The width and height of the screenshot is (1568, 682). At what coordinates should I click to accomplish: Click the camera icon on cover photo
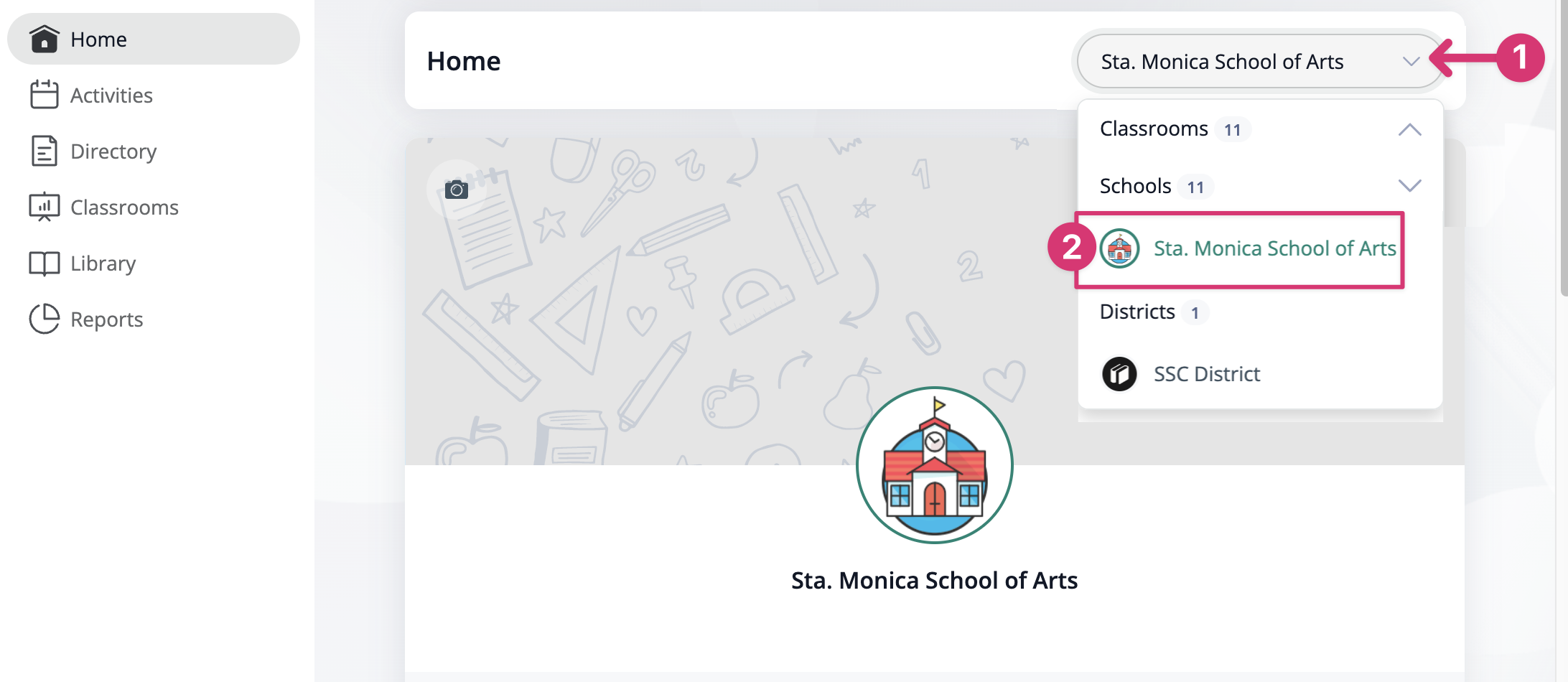457,190
